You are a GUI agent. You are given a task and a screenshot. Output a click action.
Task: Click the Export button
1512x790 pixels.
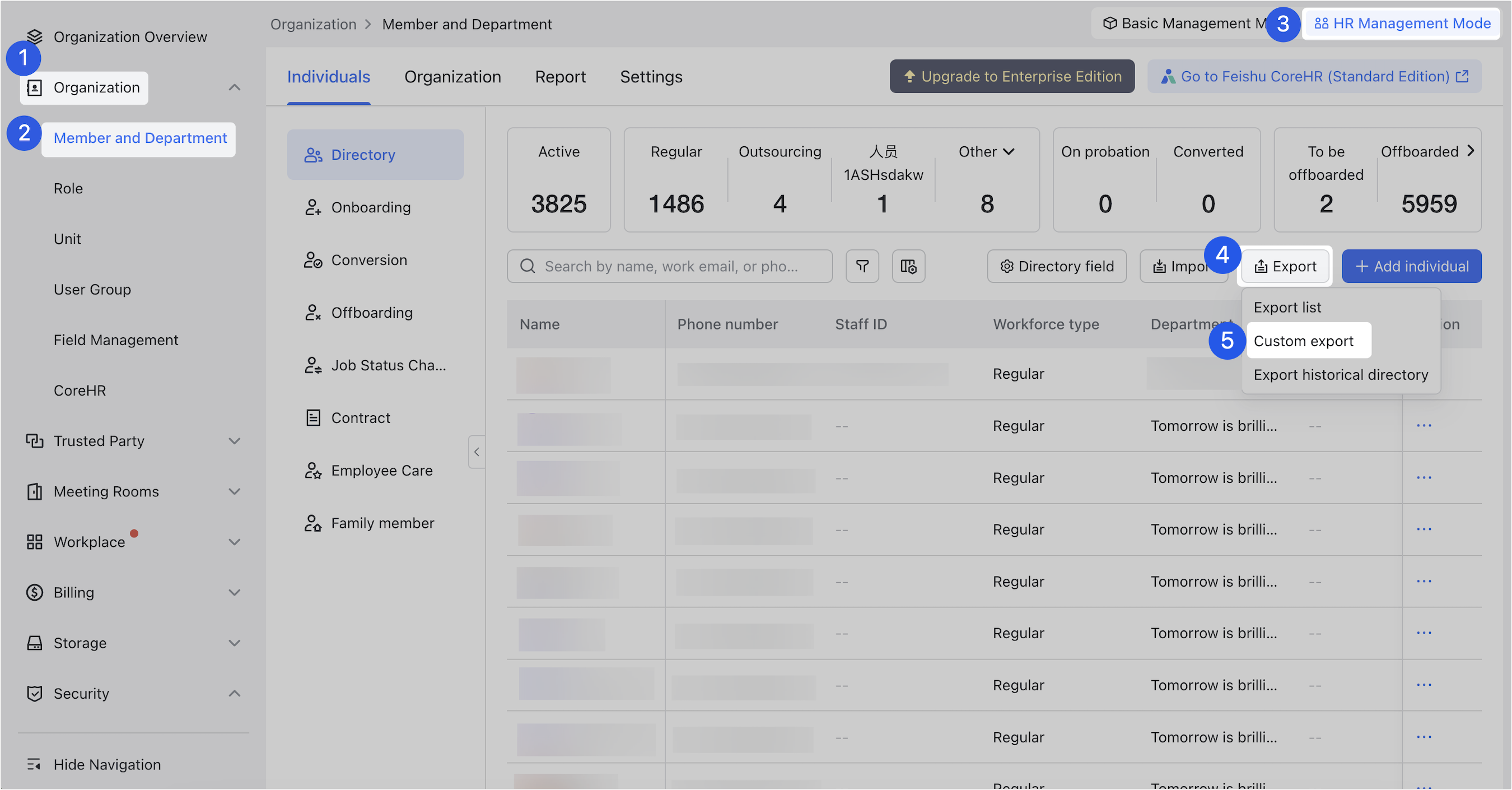(1284, 266)
